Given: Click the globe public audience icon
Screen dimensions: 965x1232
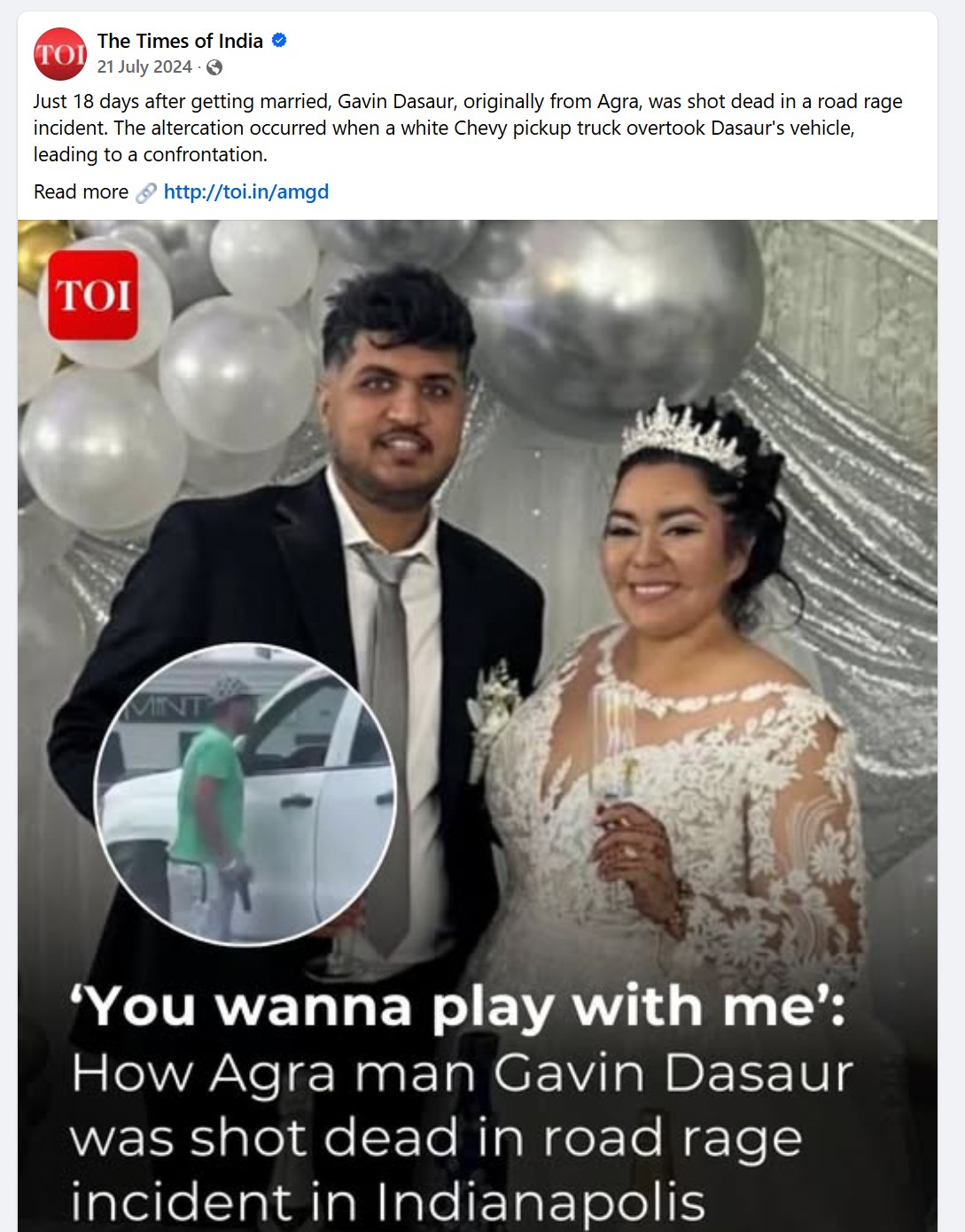Looking at the screenshot, I should (x=214, y=67).
